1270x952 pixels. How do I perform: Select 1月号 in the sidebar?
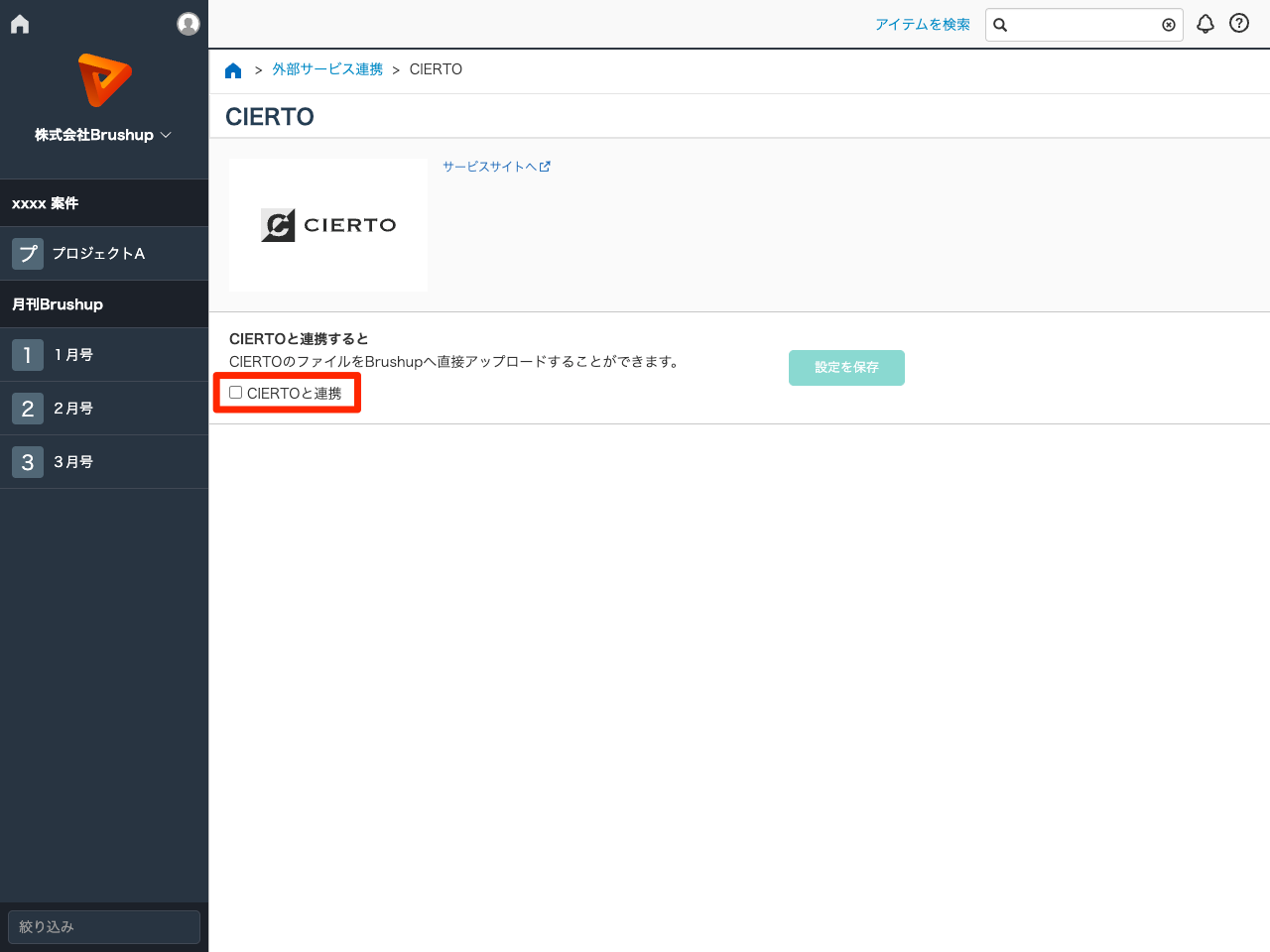(104, 355)
